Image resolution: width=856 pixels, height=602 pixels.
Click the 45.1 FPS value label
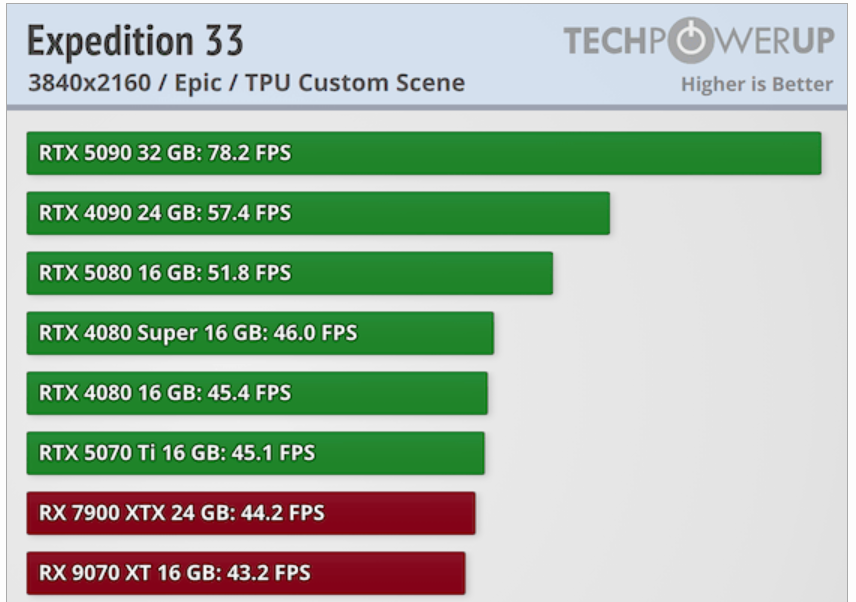click(x=274, y=453)
